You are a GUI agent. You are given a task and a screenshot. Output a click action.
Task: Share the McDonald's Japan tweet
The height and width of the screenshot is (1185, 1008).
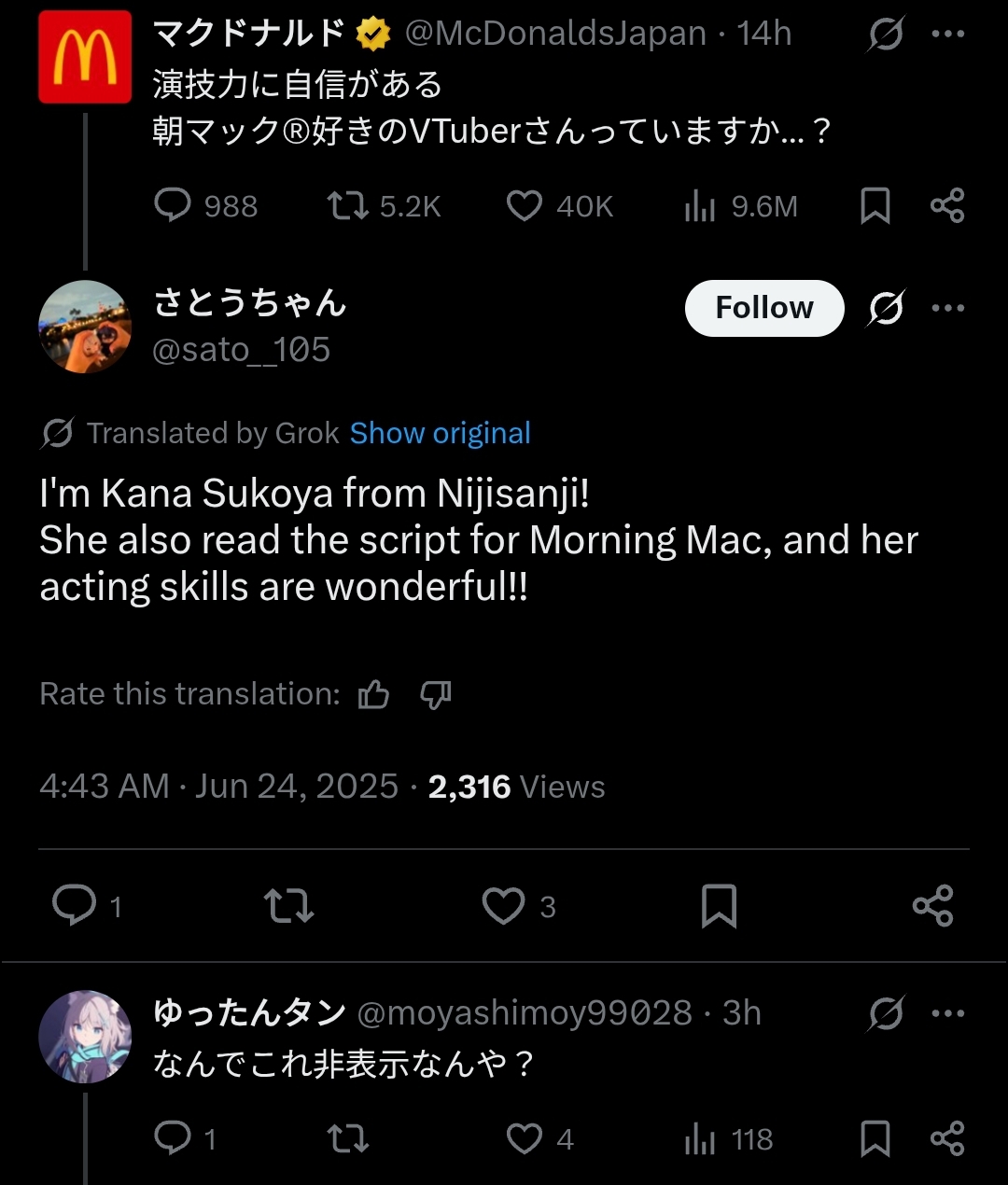[947, 205]
